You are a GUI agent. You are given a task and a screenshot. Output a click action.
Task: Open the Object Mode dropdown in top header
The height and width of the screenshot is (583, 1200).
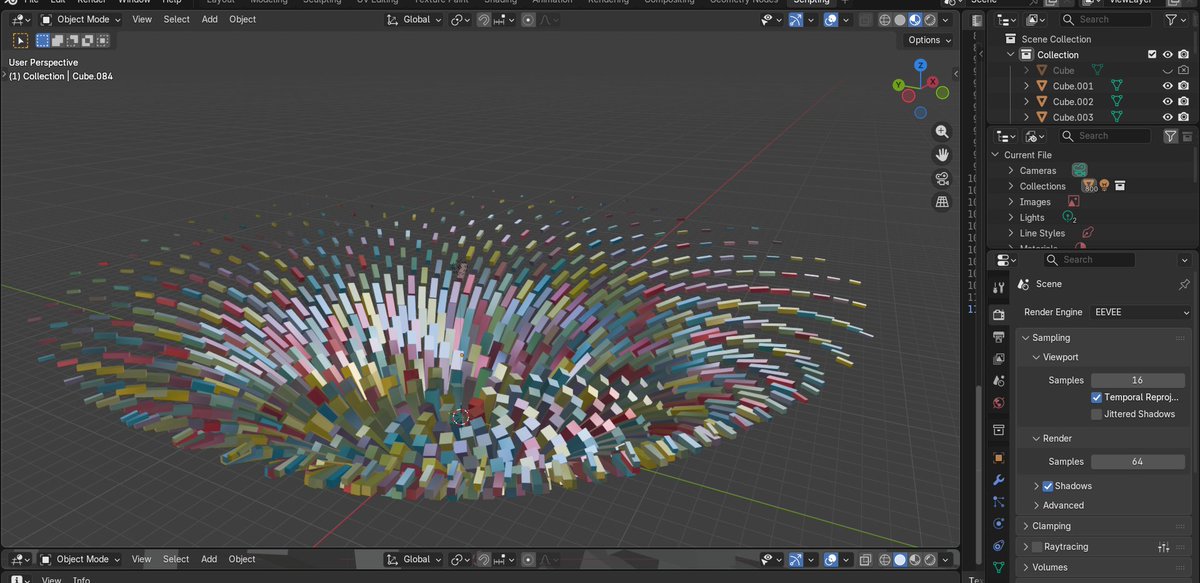81,19
